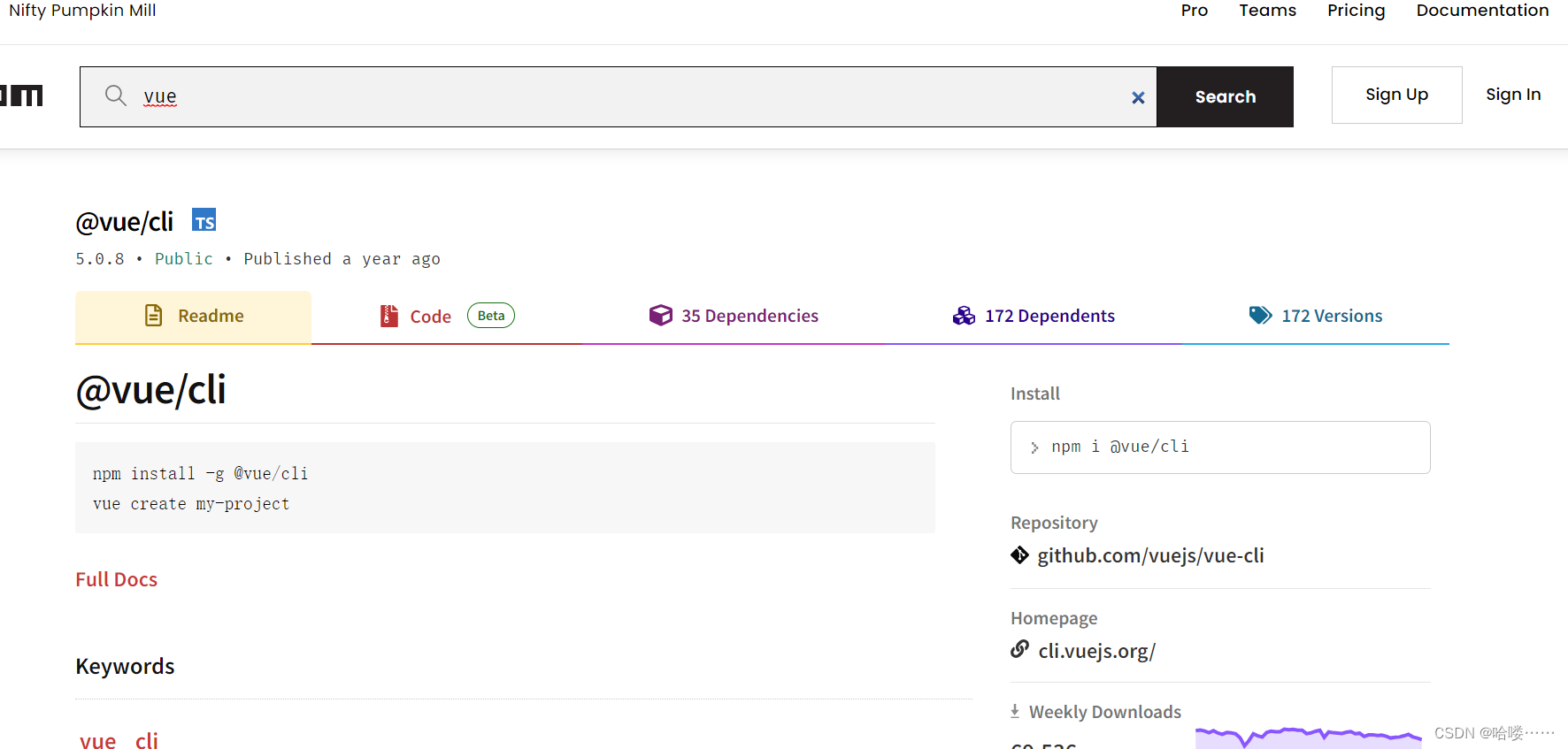Focus the search input containing vue
Viewport: 1568px width, 749px height.
click(x=619, y=96)
